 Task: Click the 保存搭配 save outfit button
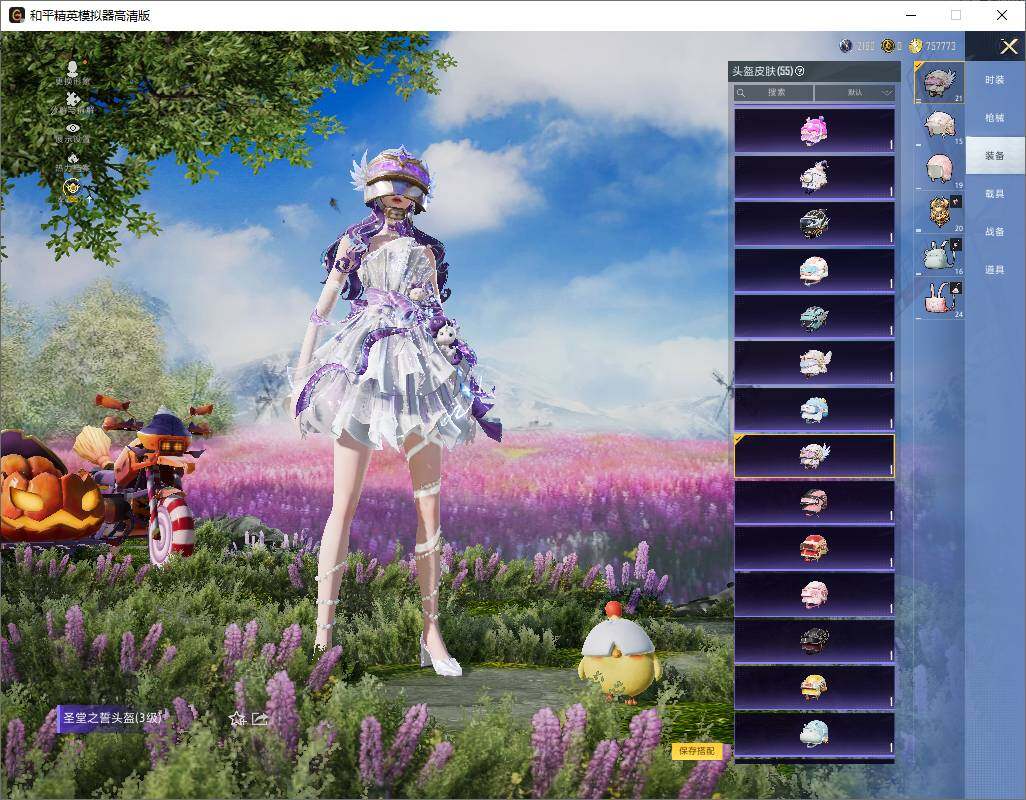[696, 750]
